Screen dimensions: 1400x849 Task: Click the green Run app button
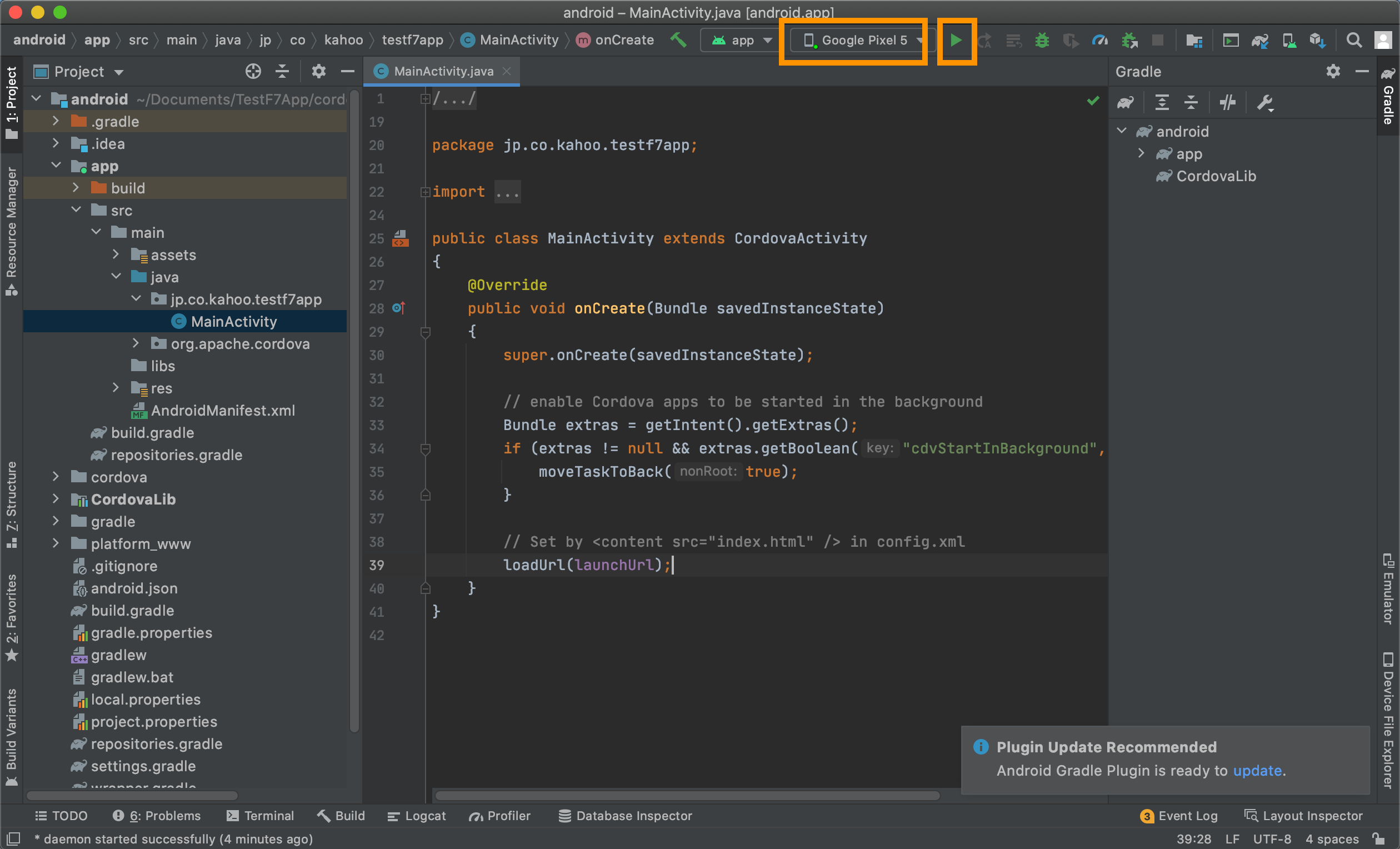(956, 41)
